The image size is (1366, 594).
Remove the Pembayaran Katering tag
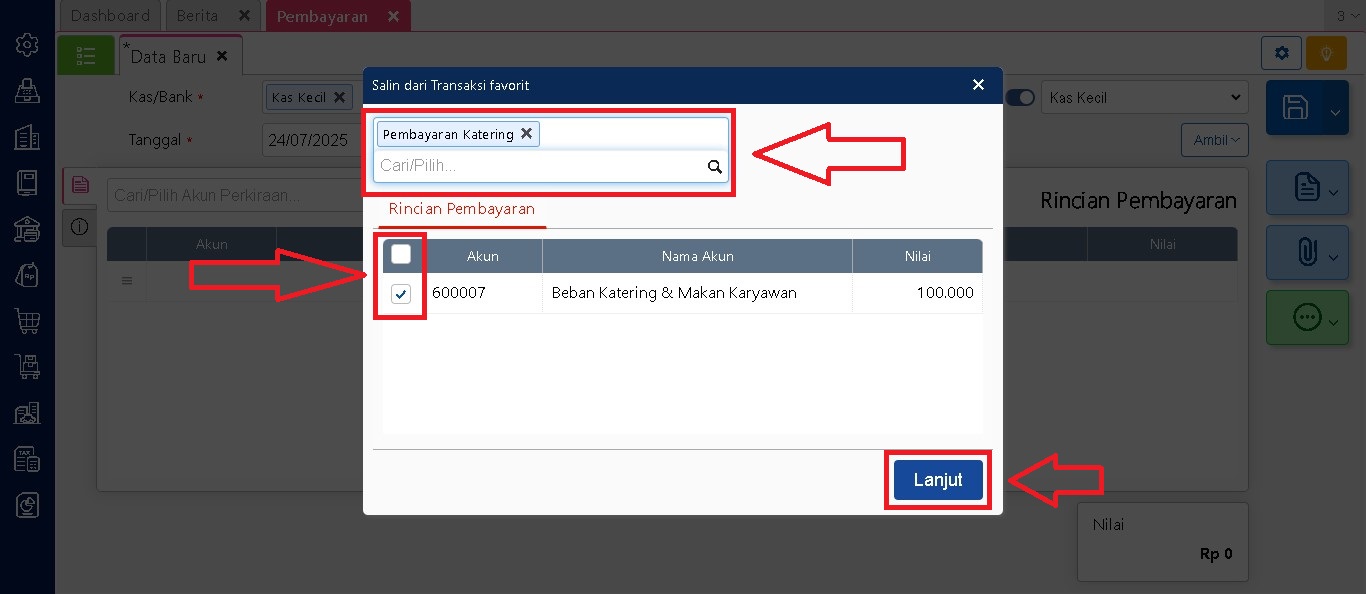[x=526, y=134]
